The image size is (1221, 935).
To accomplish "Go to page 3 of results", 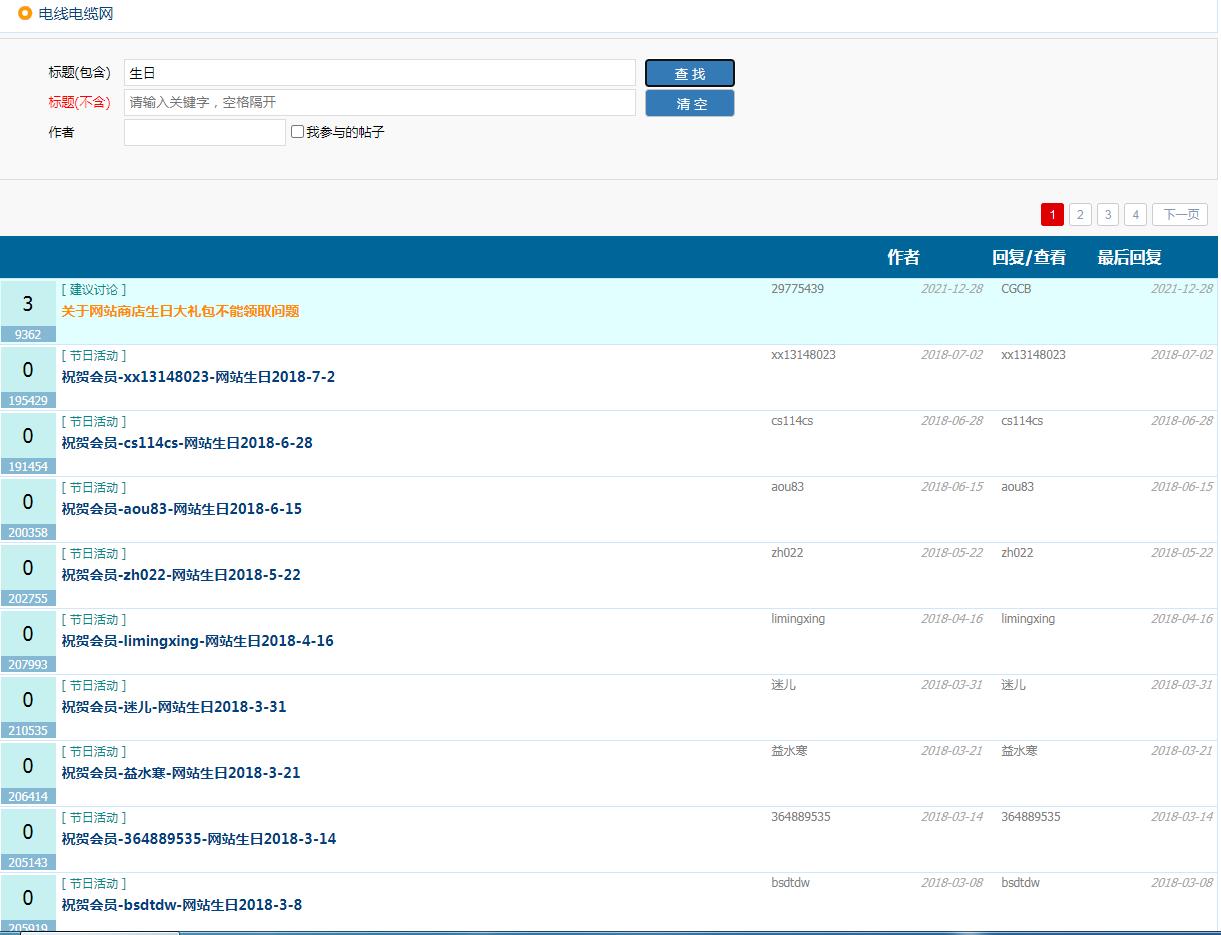I will click(1108, 215).
